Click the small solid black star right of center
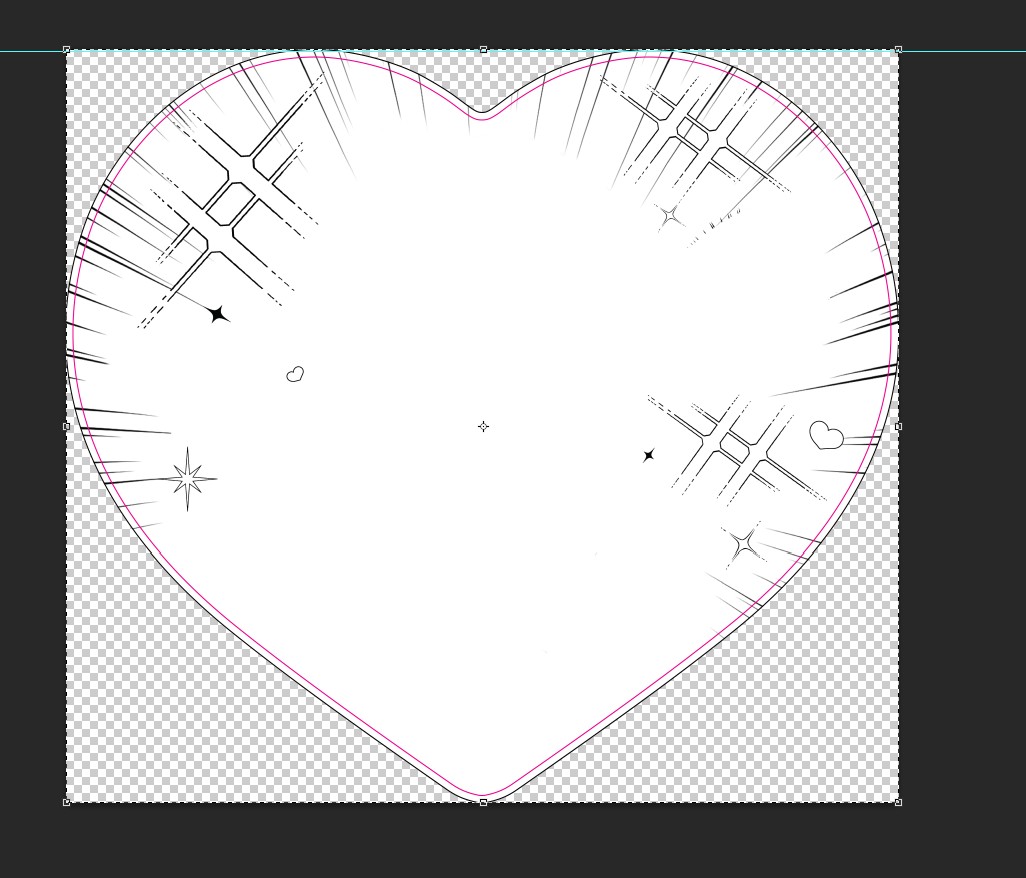This screenshot has height=878, width=1026. coord(649,455)
